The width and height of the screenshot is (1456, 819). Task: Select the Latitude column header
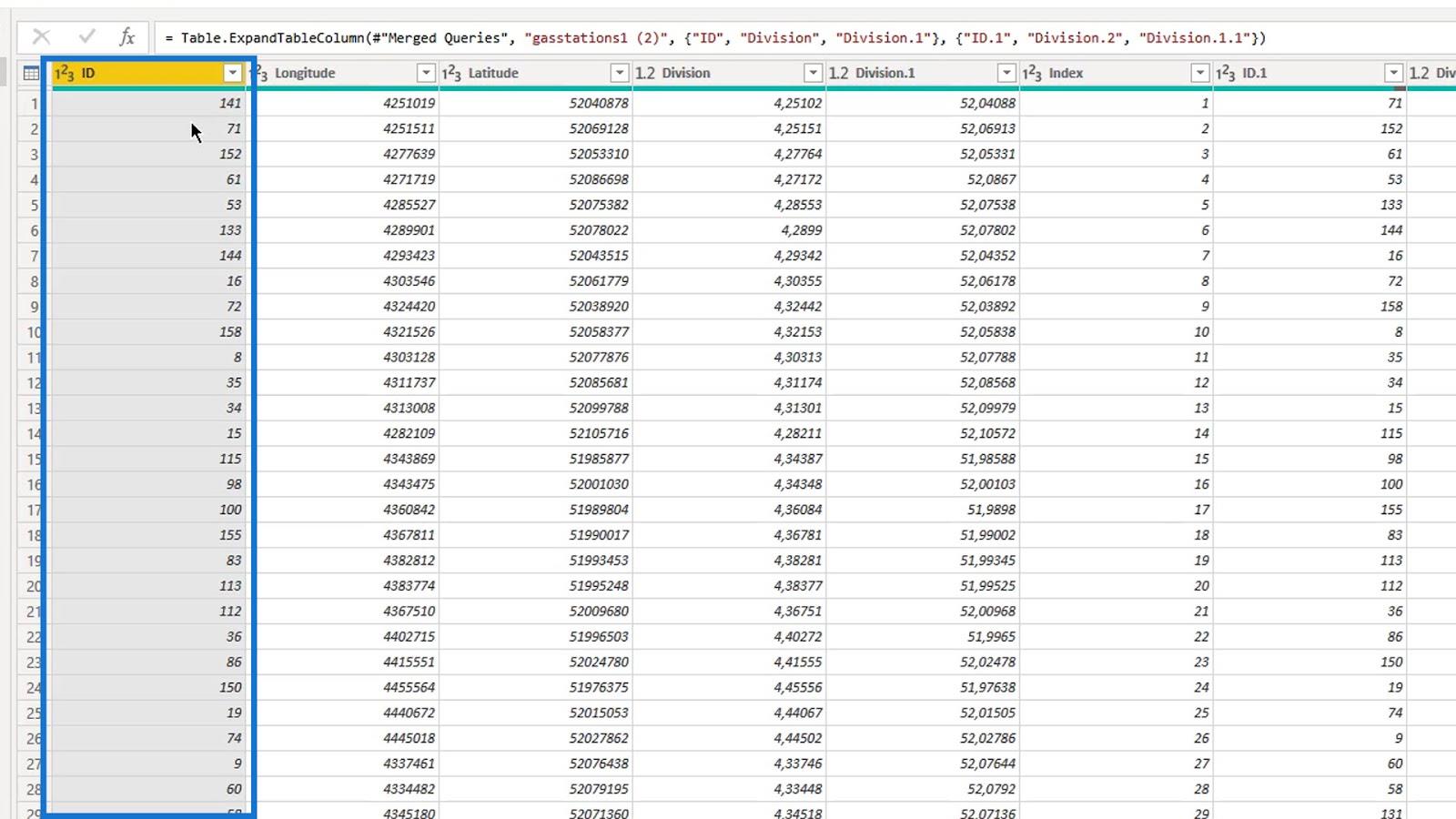pyautogui.click(x=535, y=73)
